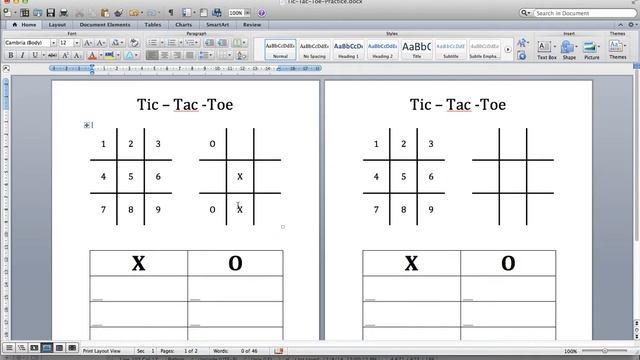This screenshot has width=640, height=360.
Task: Open the Review tab
Action: click(x=252, y=25)
